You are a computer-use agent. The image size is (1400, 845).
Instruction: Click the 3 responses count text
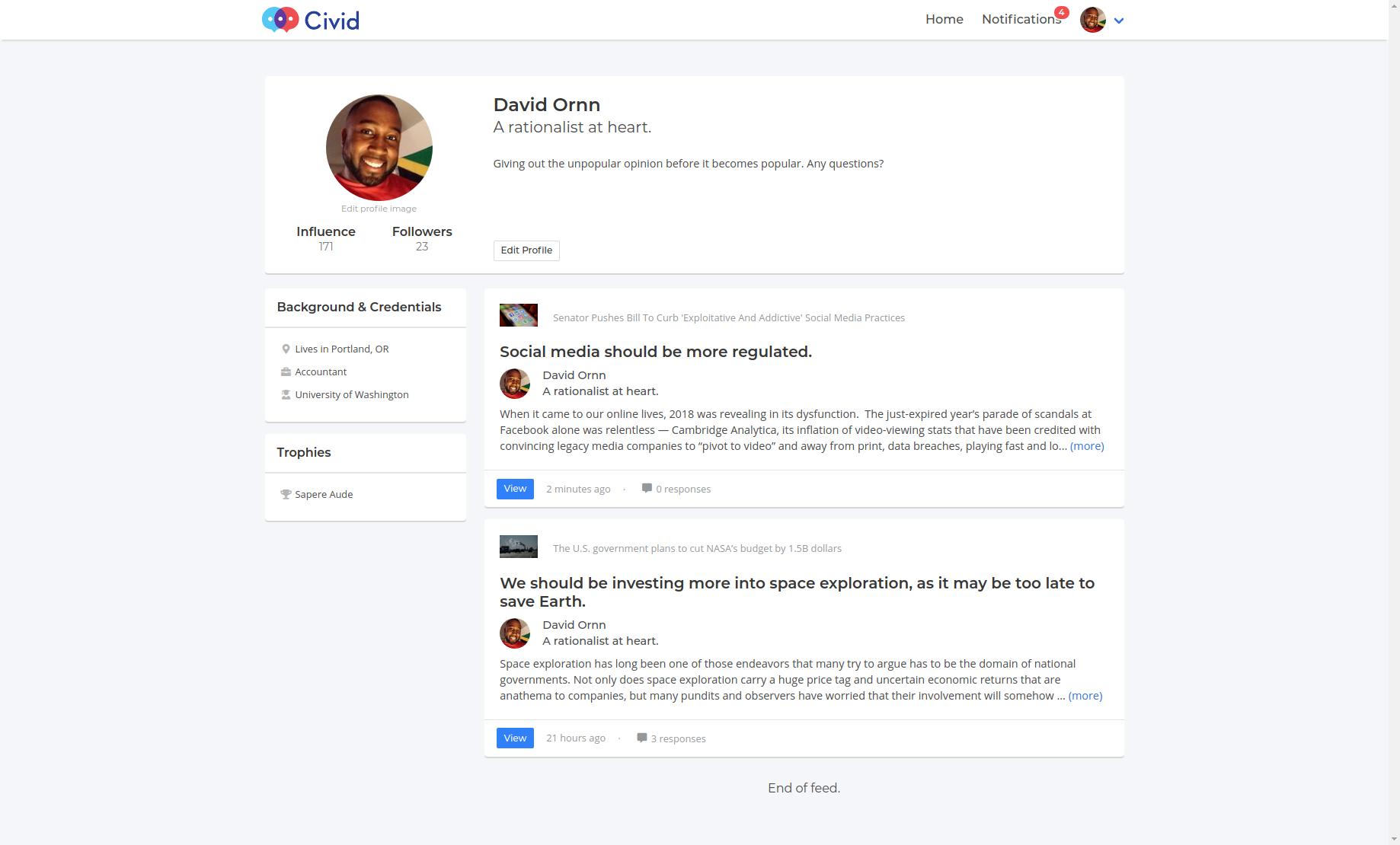point(678,739)
